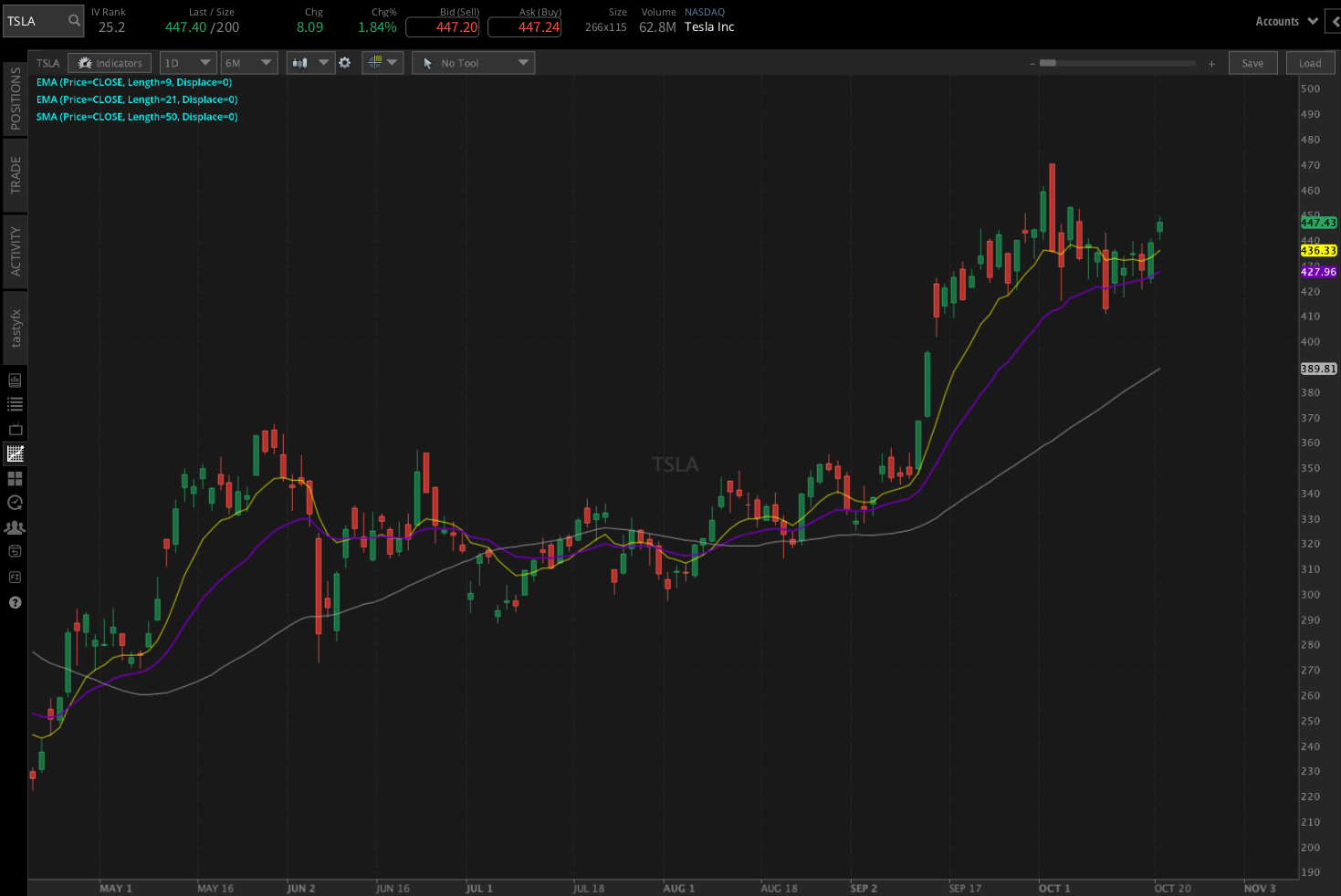Switch to the TRADE tab

coord(15,174)
